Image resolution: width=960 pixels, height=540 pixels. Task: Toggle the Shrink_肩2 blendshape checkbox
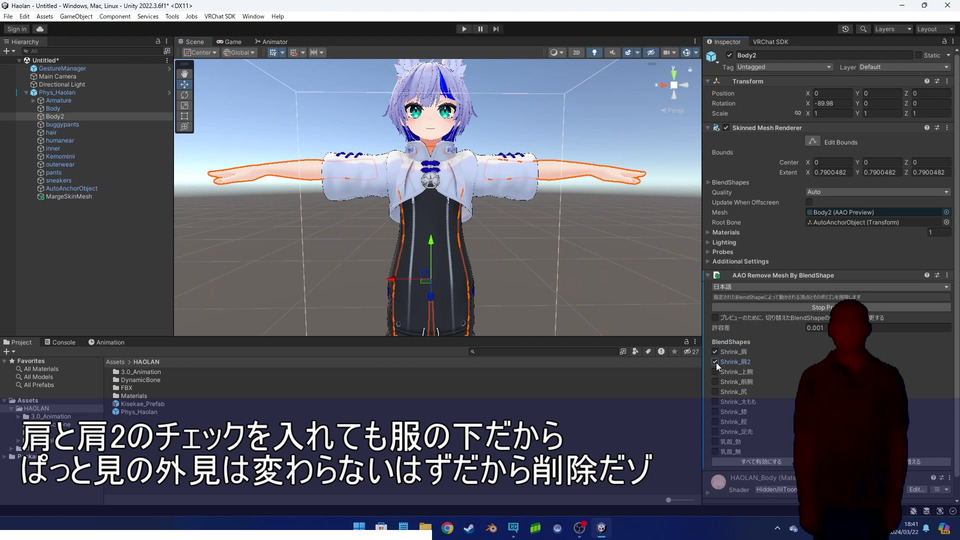point(715,362)
